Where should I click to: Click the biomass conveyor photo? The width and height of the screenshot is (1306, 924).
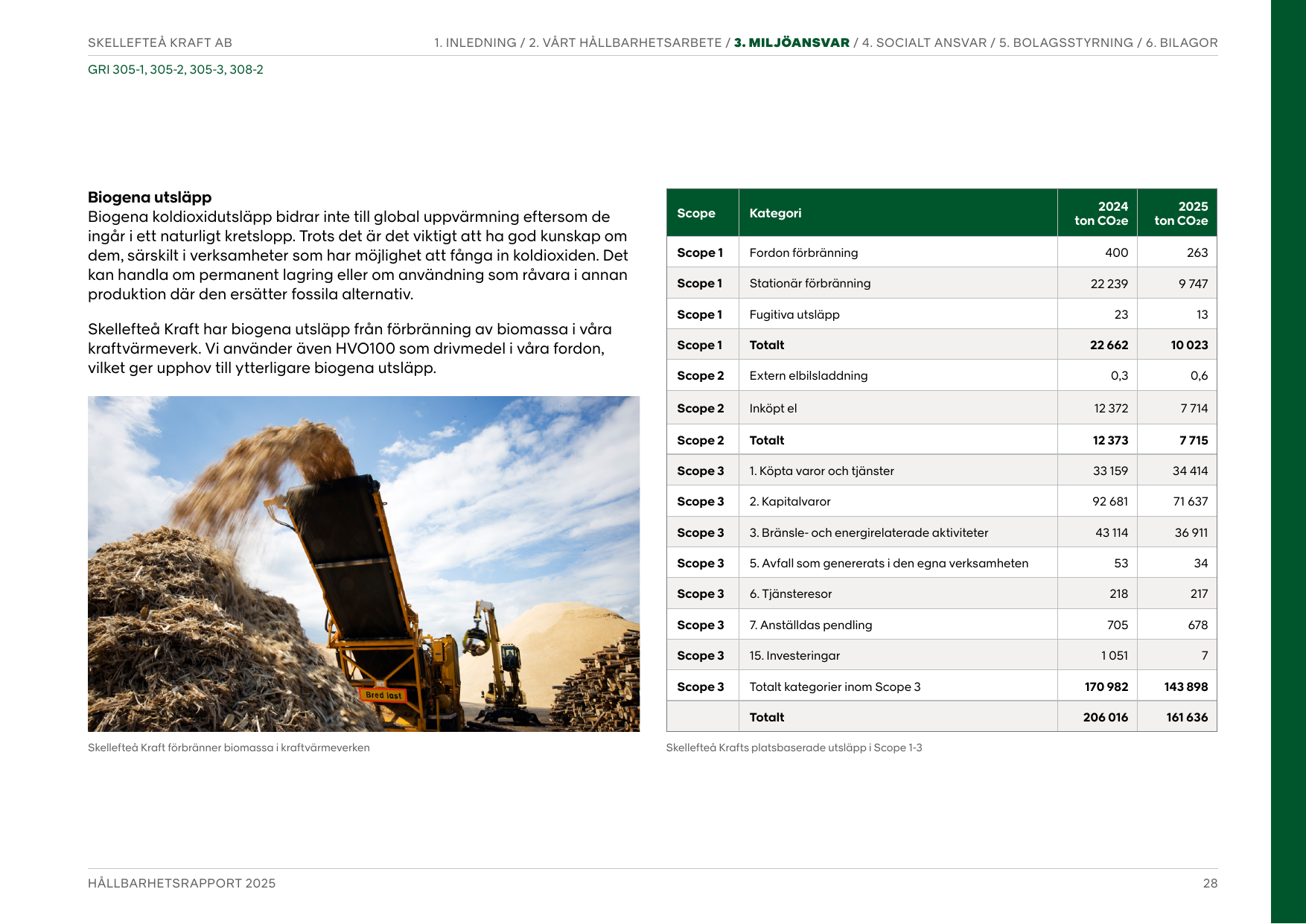363,564
